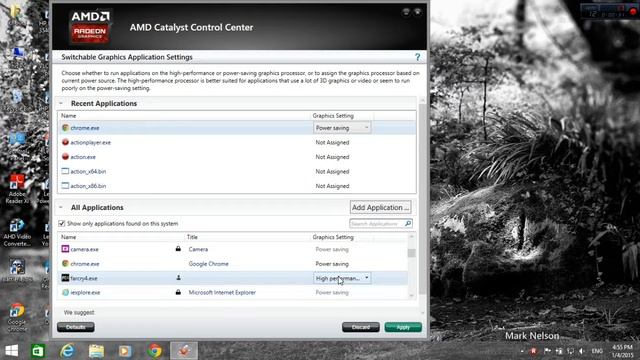The height and width of the screenshot is (360, 640).
Task: Open AHD Video Converter desktop shortcut
Action: [17, 233]
